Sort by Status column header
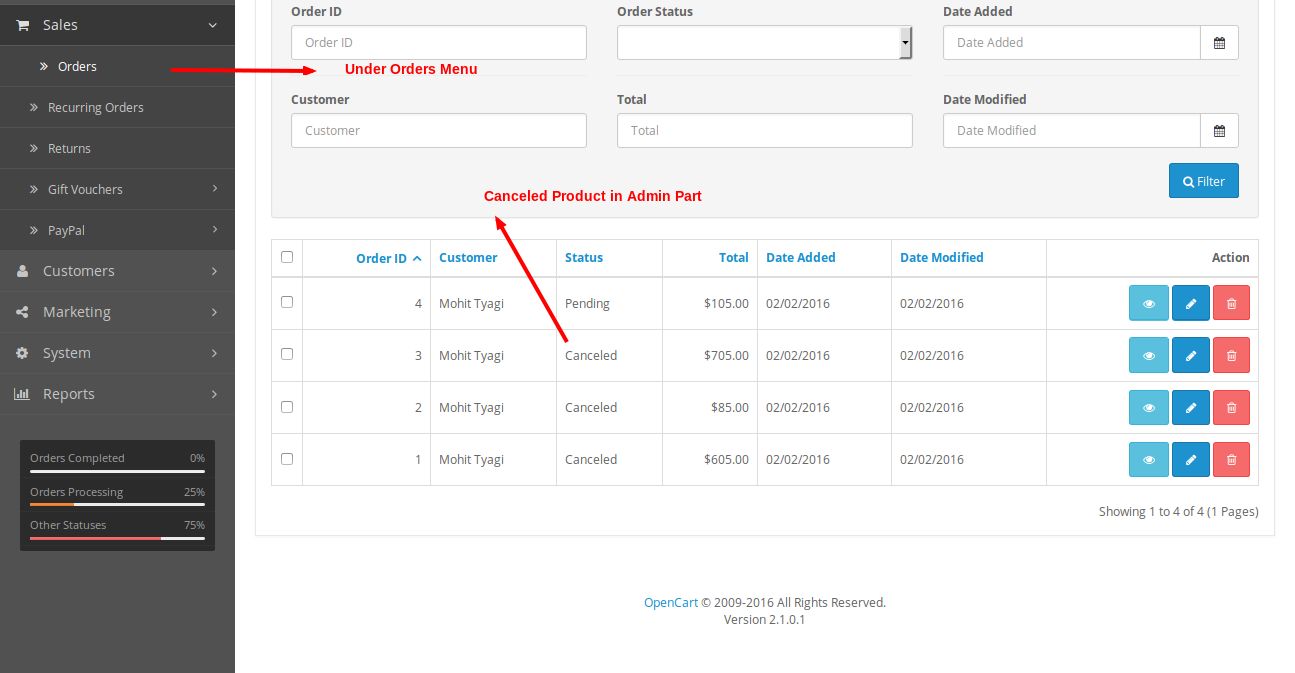This screenshot has width=1295, height=673. (584, 257)
